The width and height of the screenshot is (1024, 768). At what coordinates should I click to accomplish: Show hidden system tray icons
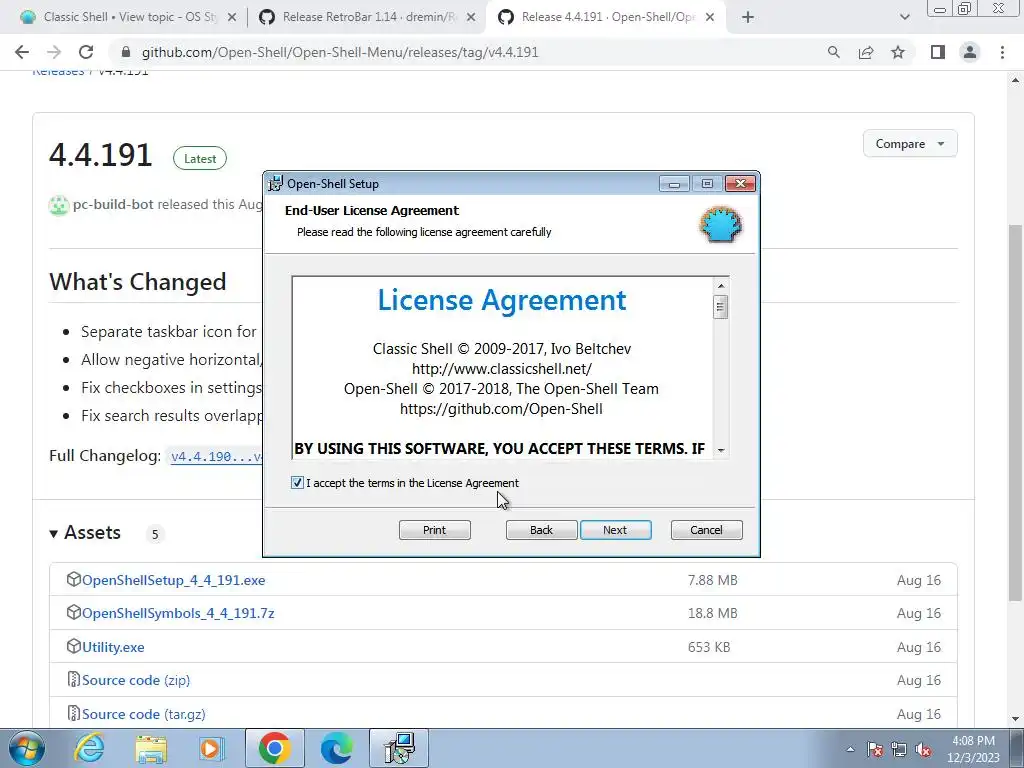pos(850,750)
